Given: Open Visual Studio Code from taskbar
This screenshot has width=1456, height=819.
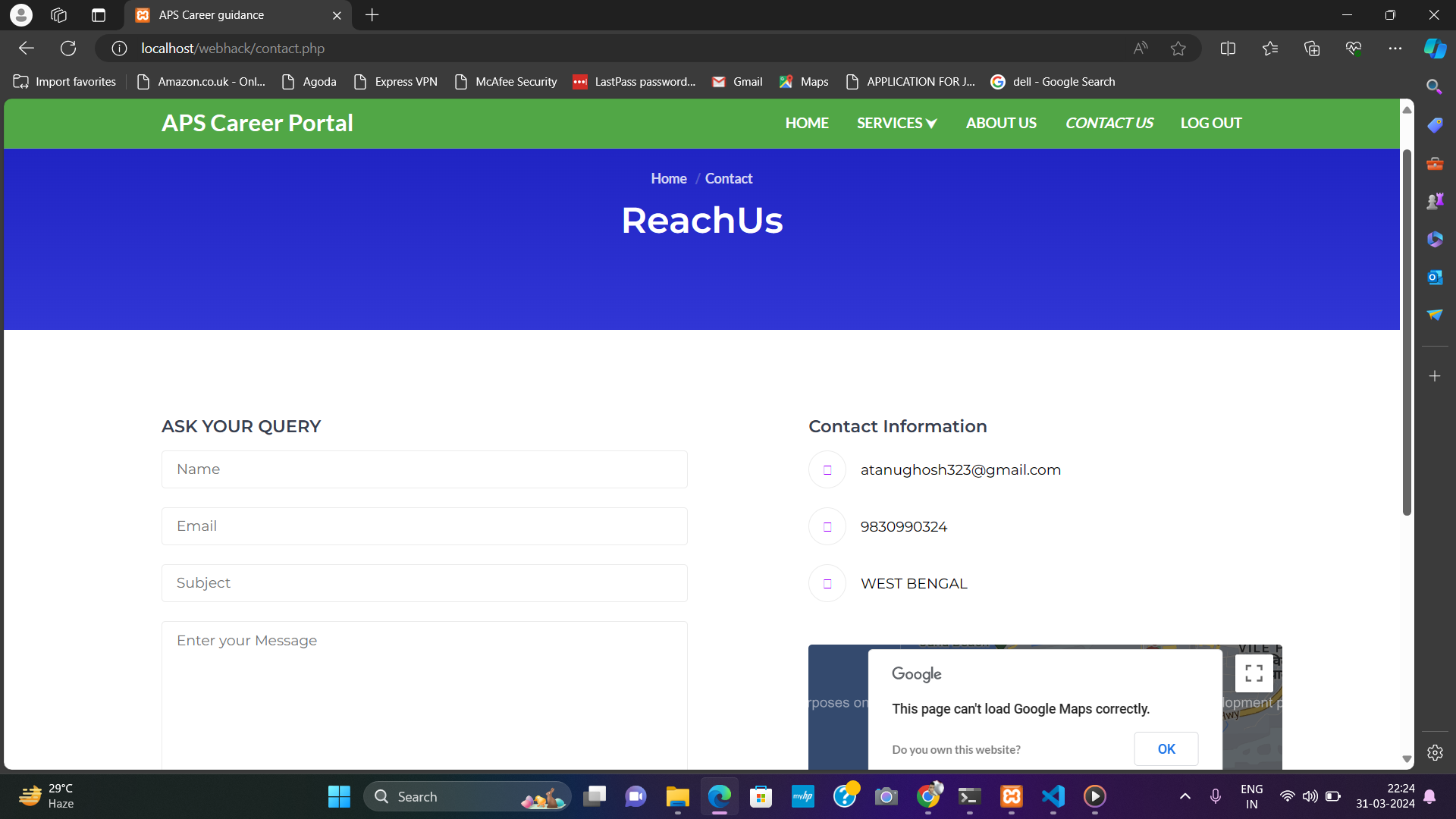Looking at the screenshot, I should pos(1053,796).
